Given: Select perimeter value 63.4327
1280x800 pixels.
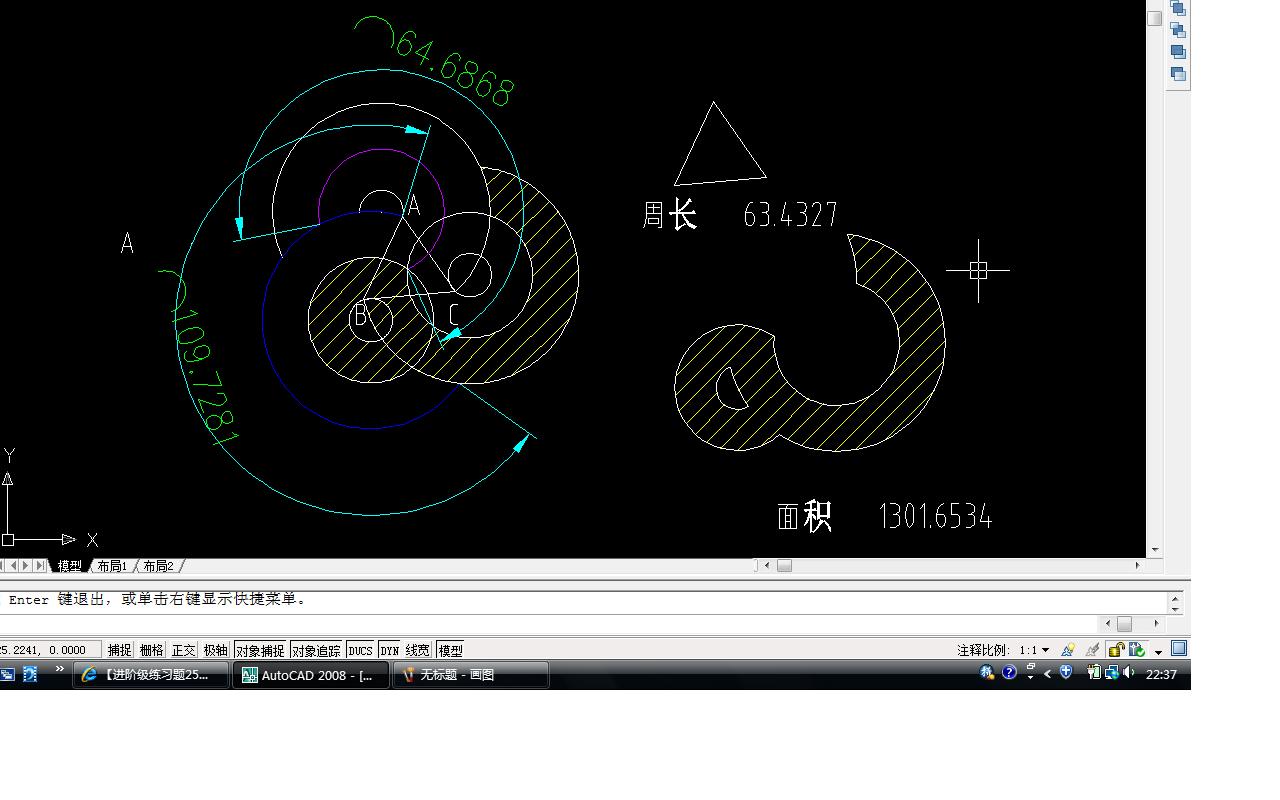Looking at the screenshot, I should (x=790, y=214).
